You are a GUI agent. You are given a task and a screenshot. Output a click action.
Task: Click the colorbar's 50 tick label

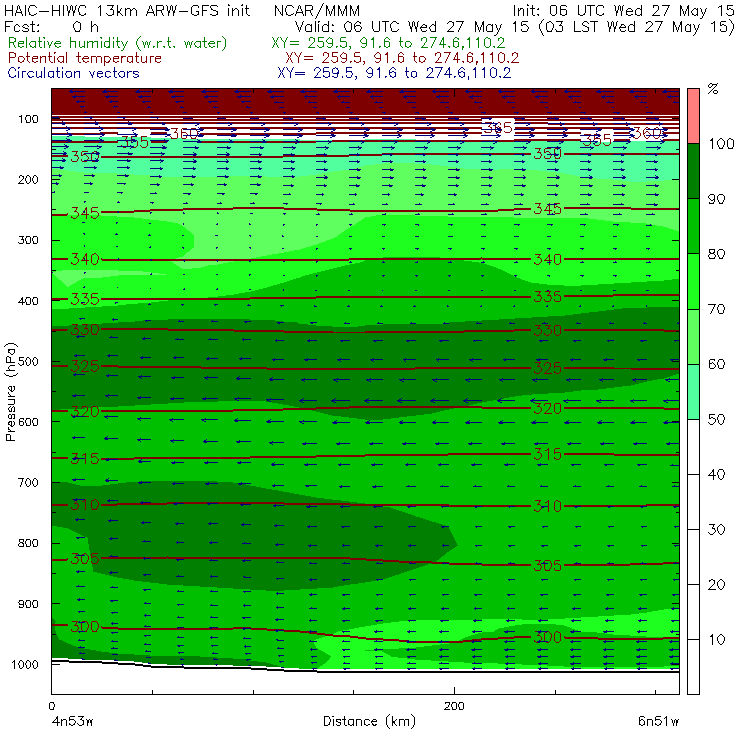pos(716,419)
